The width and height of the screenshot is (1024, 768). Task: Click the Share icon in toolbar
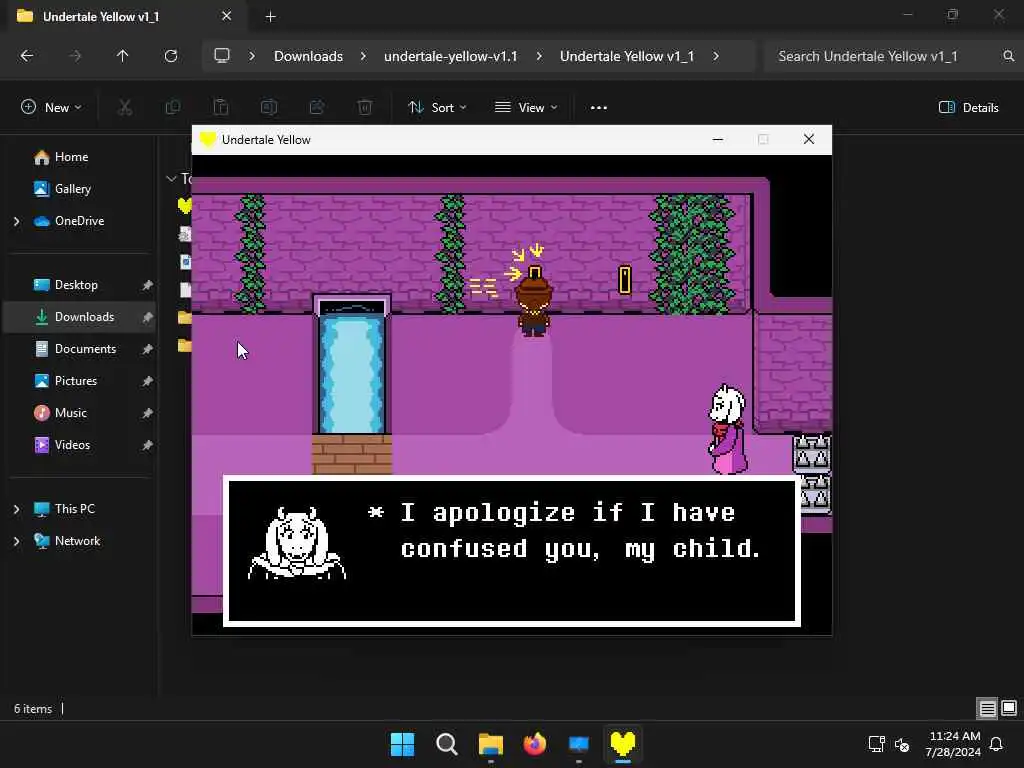tap(317, 107)
